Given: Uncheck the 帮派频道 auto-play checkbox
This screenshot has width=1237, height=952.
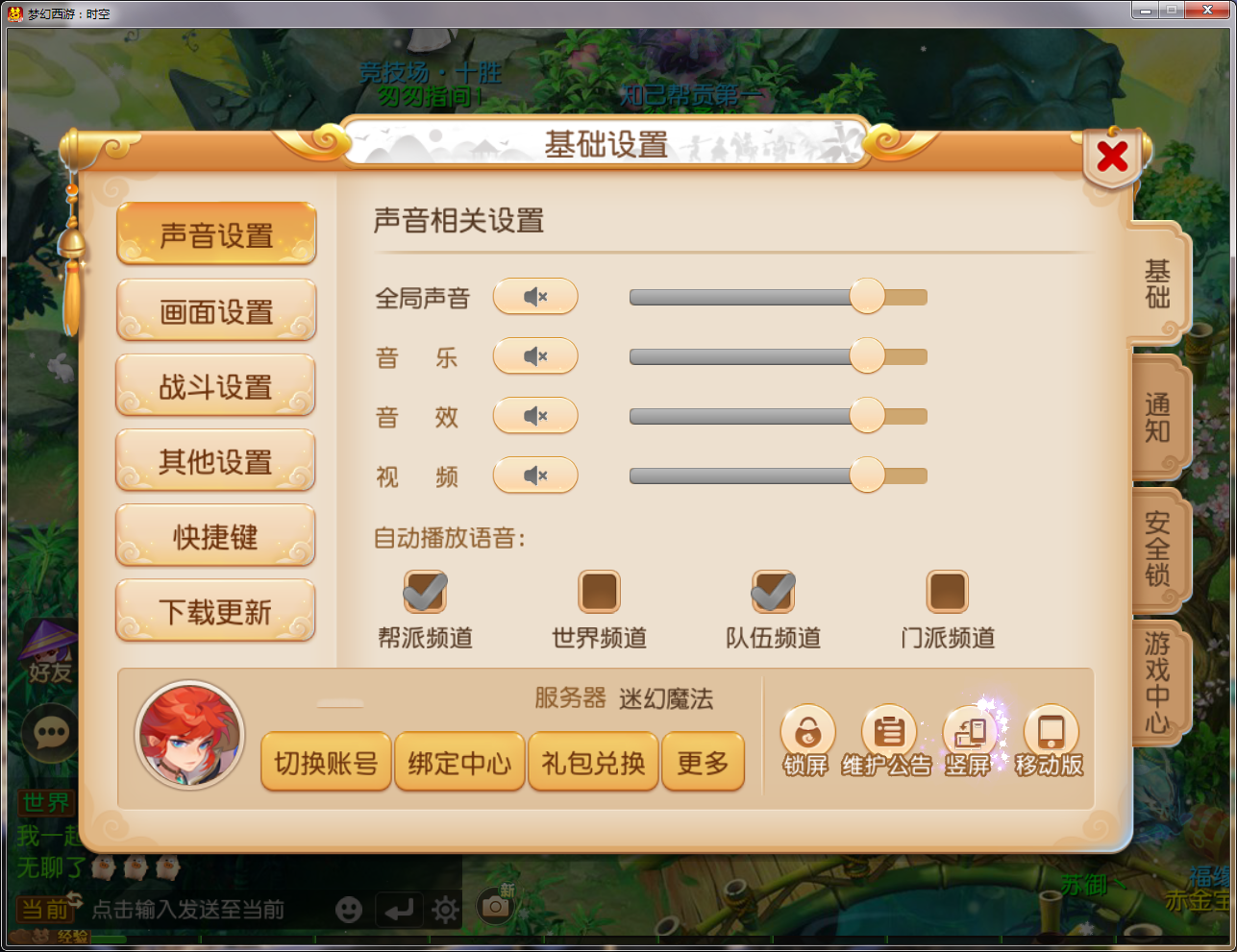Looking at the screenshot, I should (425, 591).
